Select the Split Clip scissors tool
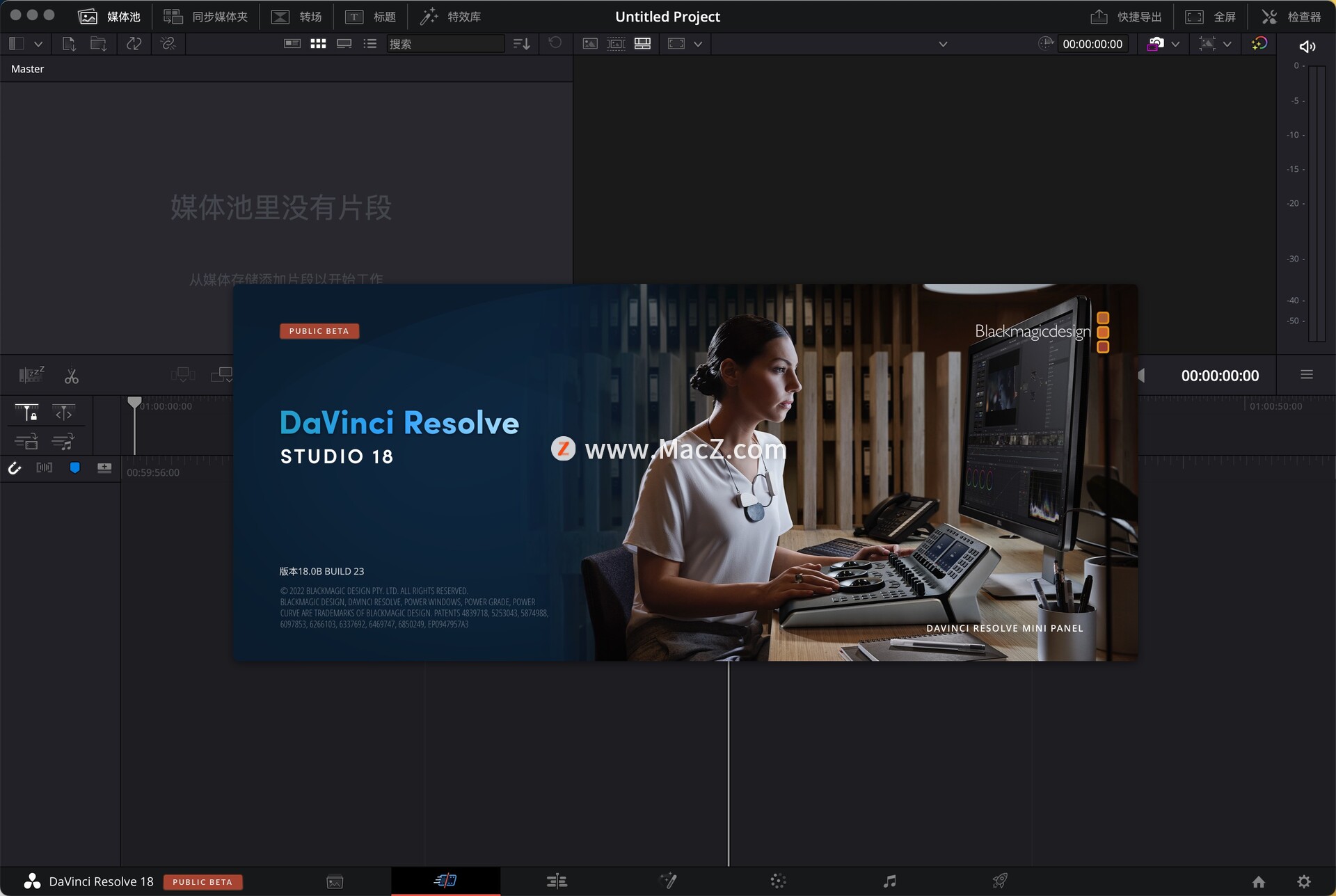This screenshot has width=1336, height=896. [x=72, y=376]
